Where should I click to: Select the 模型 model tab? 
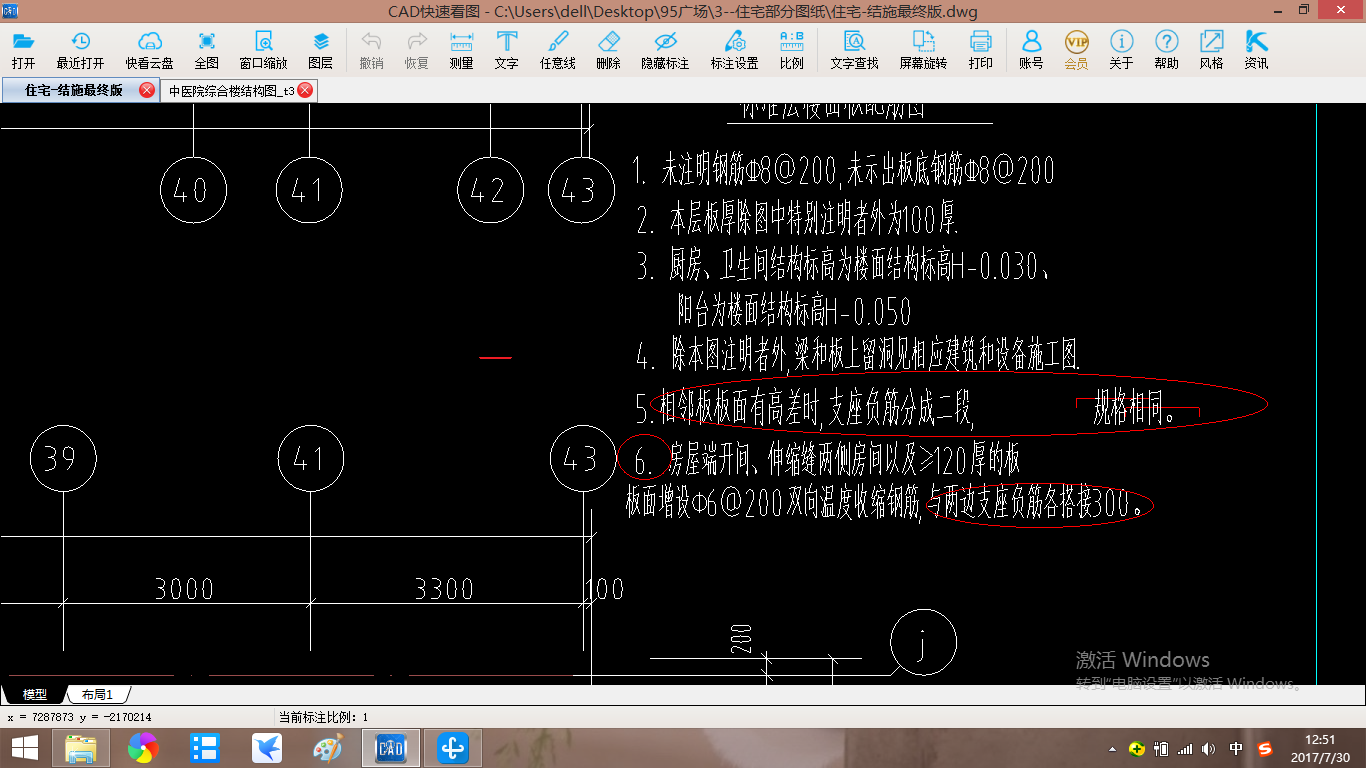[x=34, y=694]
